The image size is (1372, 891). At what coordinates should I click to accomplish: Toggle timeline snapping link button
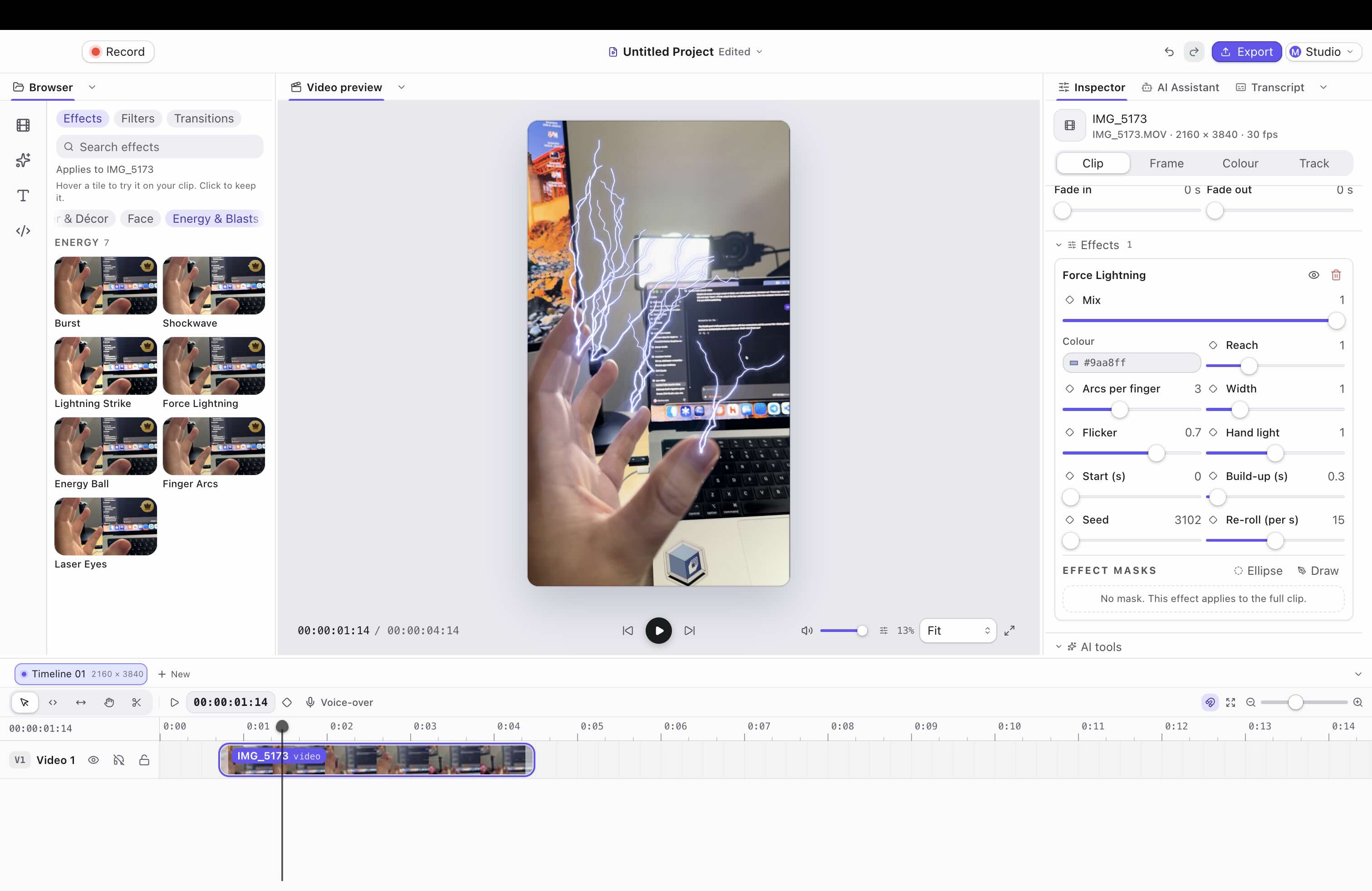pos(1210,702)
